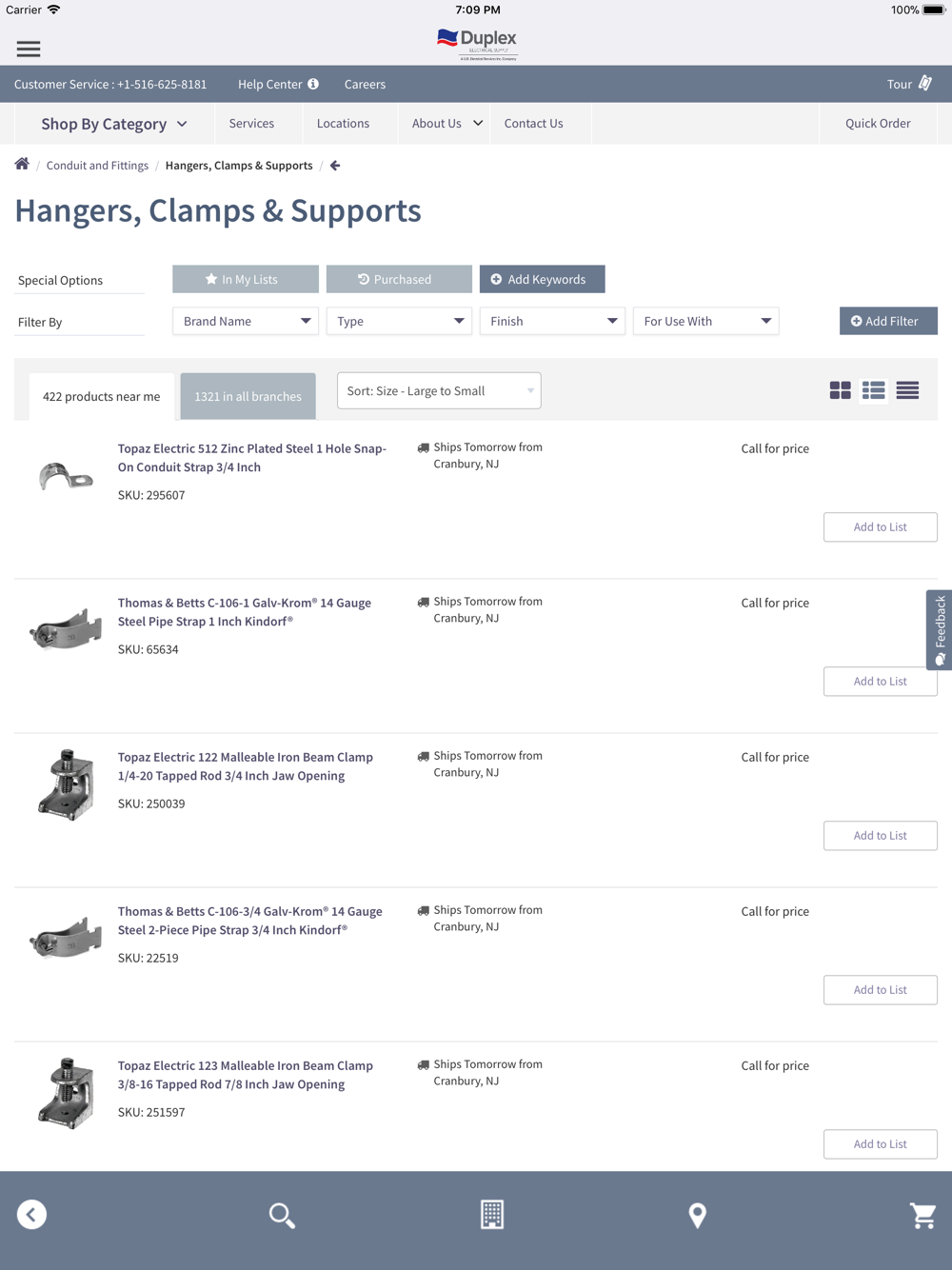This screenshot has height=1270, width=952.
Task: Toggle the In My Lists filter
Action: click(246, 279)
